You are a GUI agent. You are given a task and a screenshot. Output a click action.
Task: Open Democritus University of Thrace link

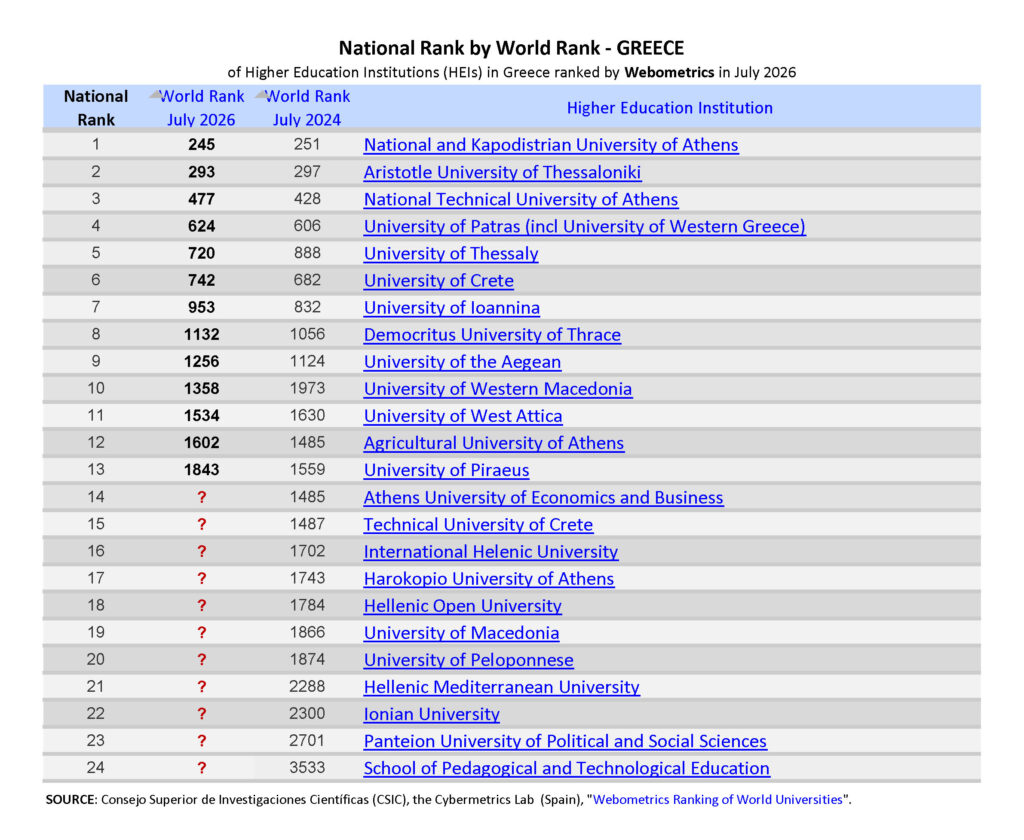click(492, 334)
